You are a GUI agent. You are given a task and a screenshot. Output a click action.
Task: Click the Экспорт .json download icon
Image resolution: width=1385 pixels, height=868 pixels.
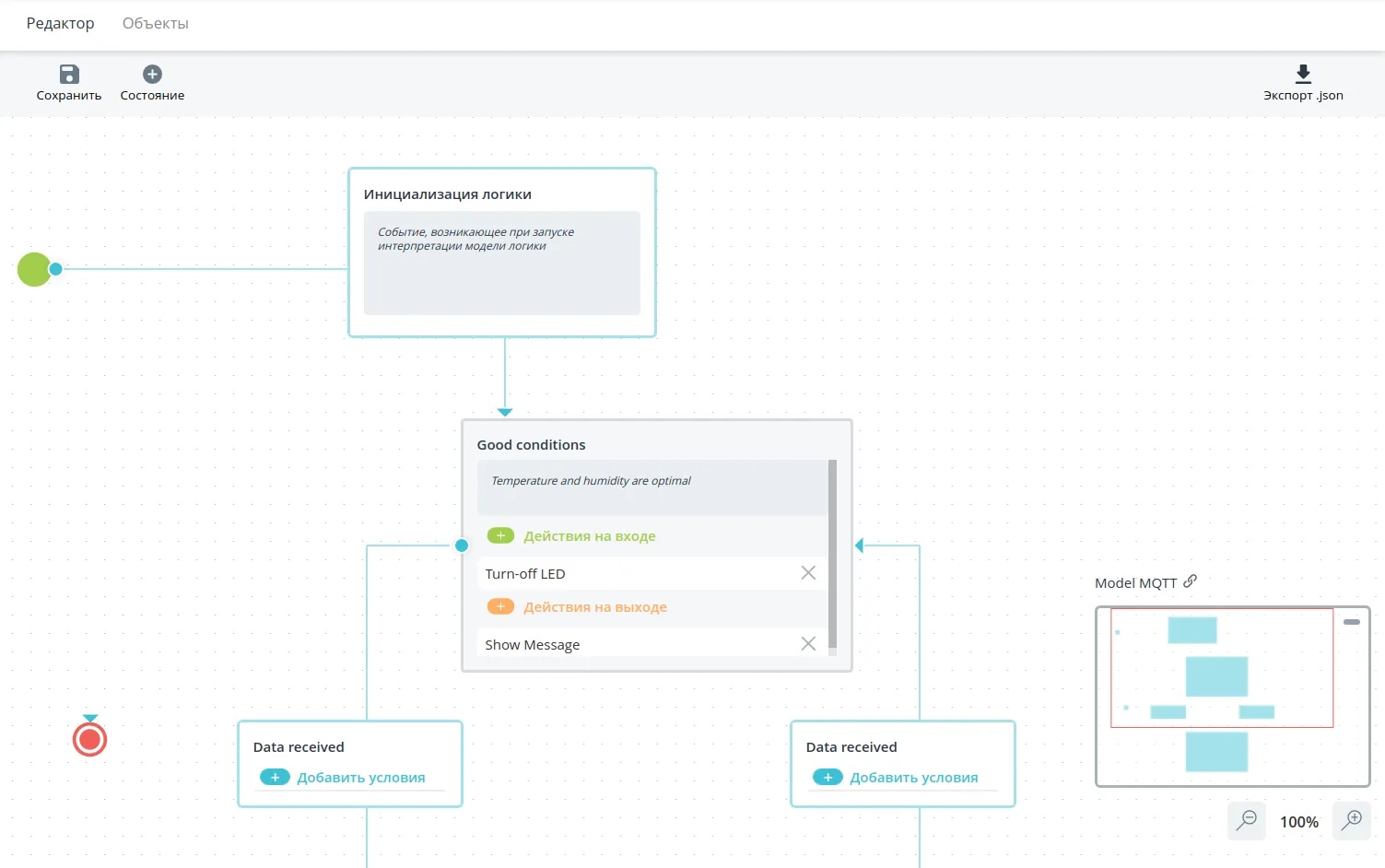pyautogui.click(x=1303, y=74)
